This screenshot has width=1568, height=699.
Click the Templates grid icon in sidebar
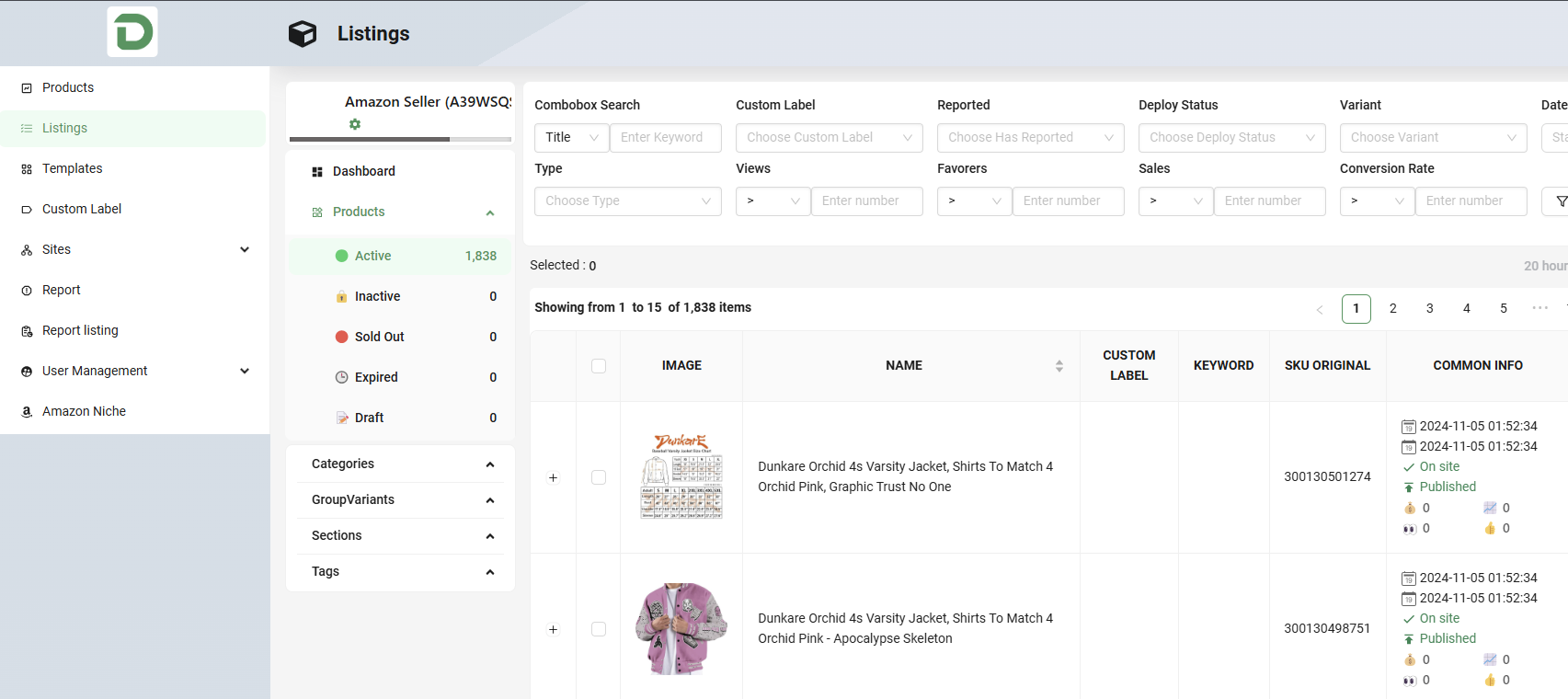27,169
